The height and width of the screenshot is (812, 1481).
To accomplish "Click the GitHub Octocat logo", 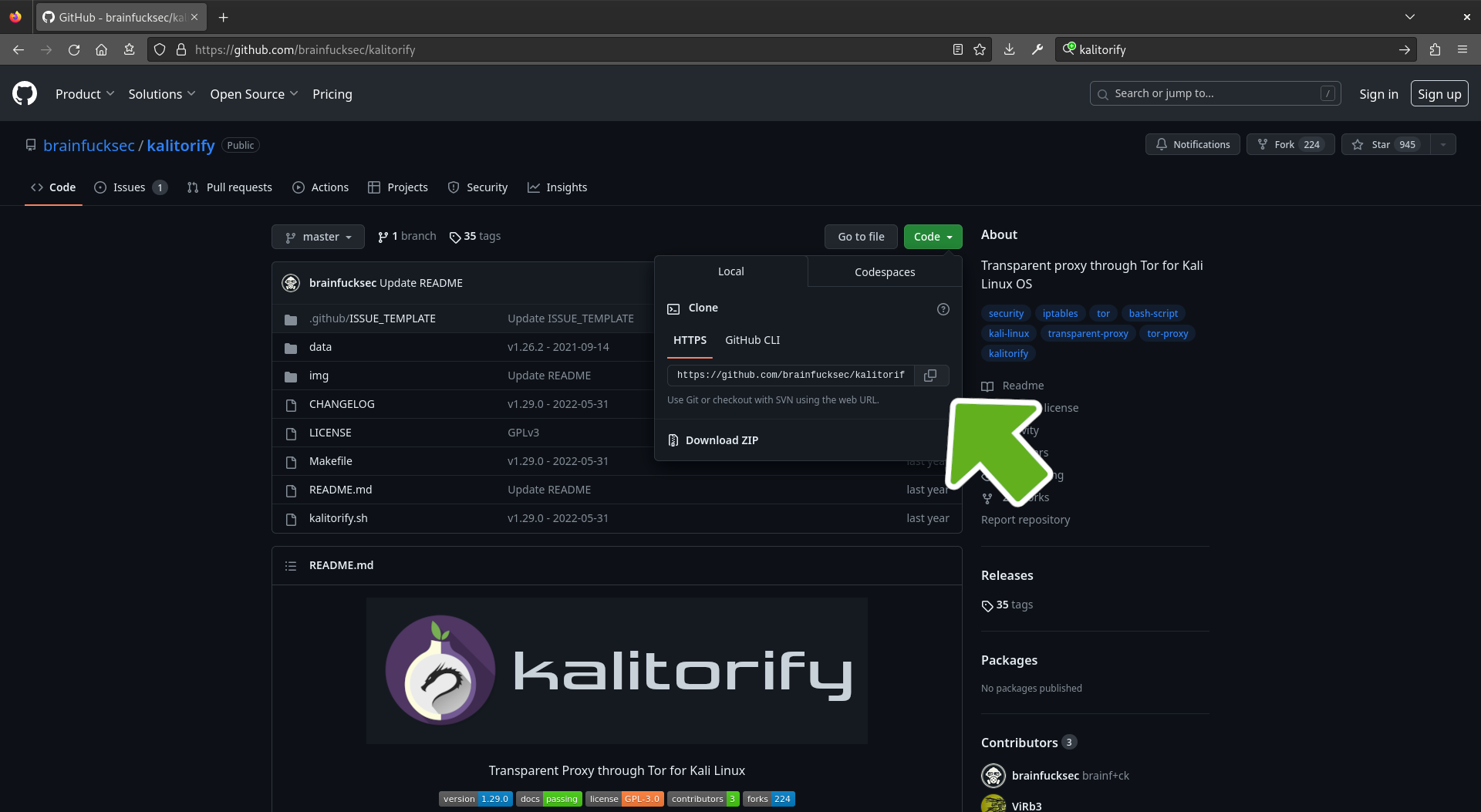I will 25,93.
